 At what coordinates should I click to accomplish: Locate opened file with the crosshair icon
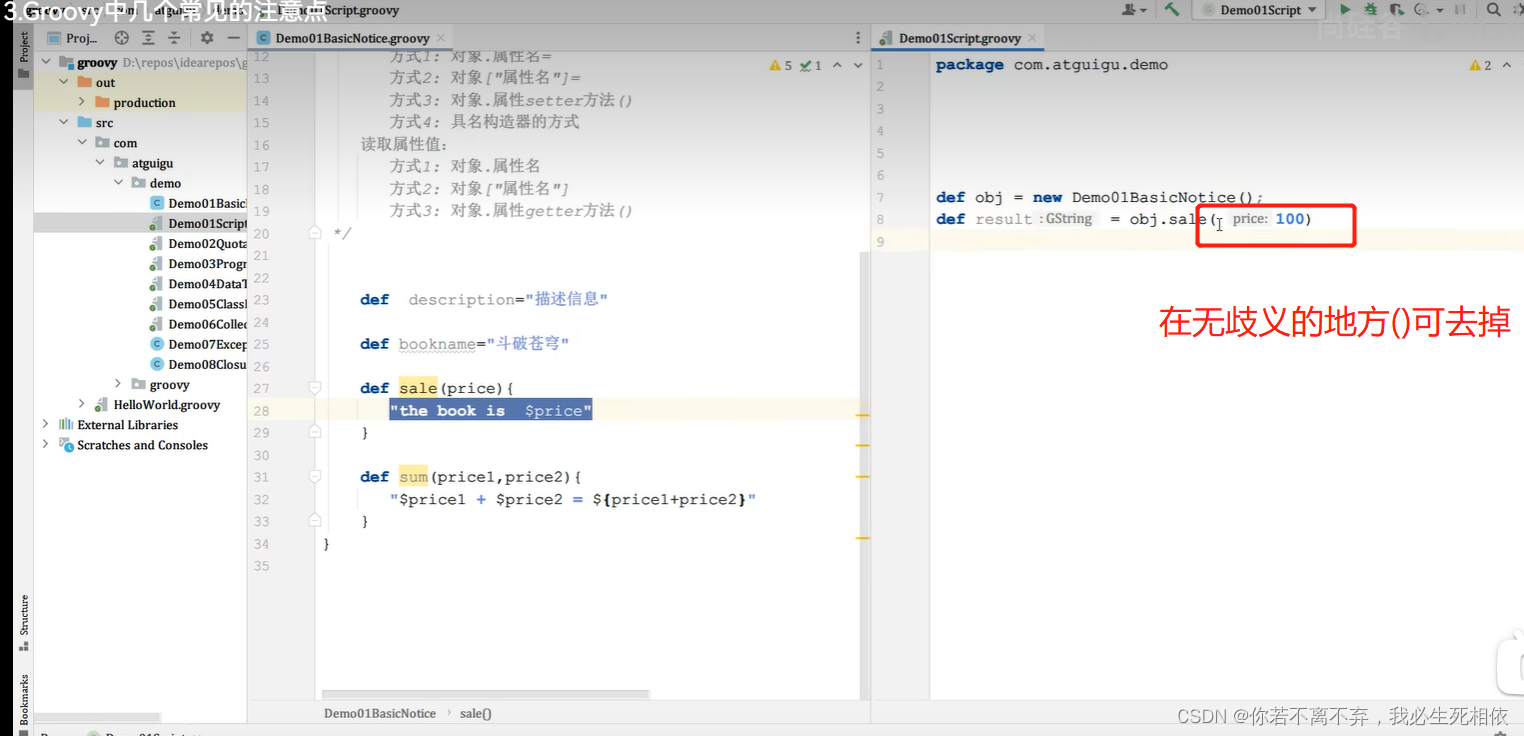(x=122, y=38)
